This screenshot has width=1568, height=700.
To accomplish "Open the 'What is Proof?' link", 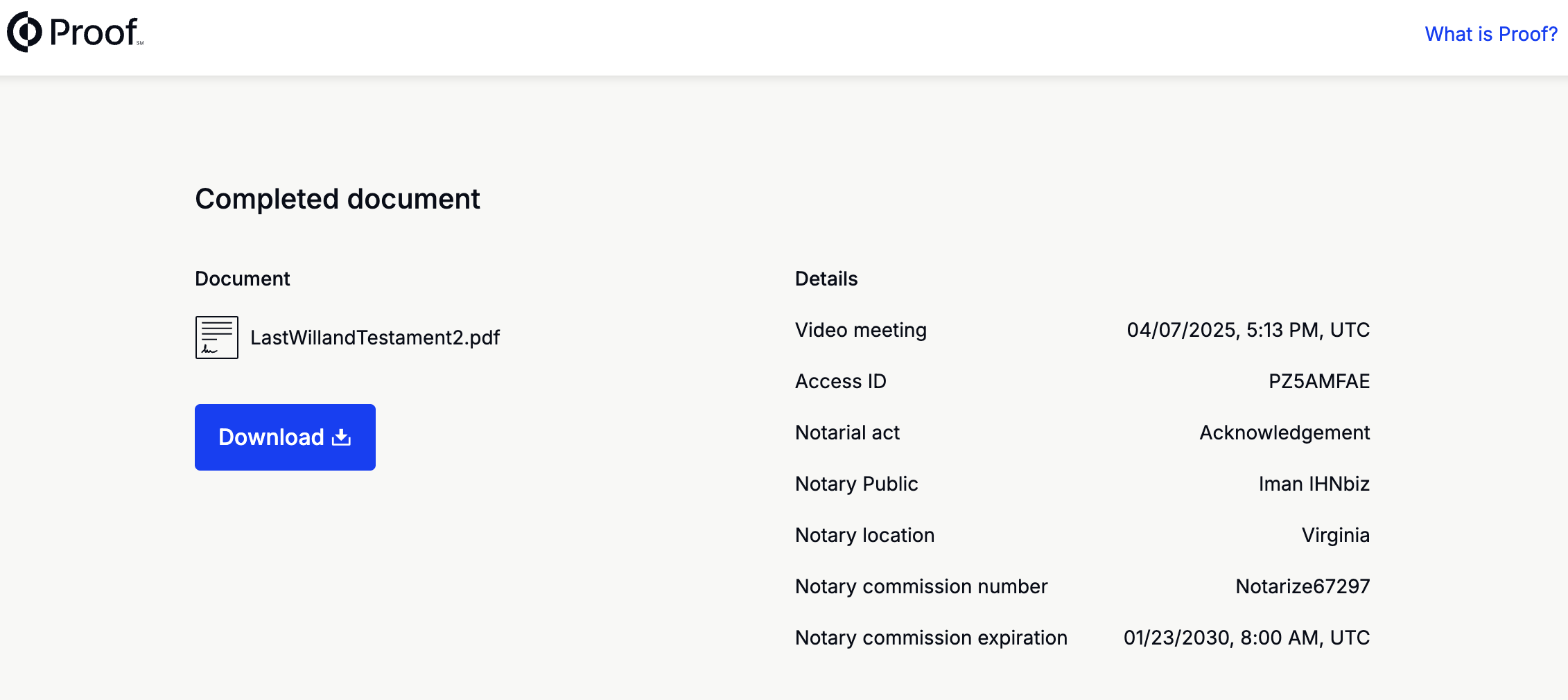I will (x=1490, y=34).
